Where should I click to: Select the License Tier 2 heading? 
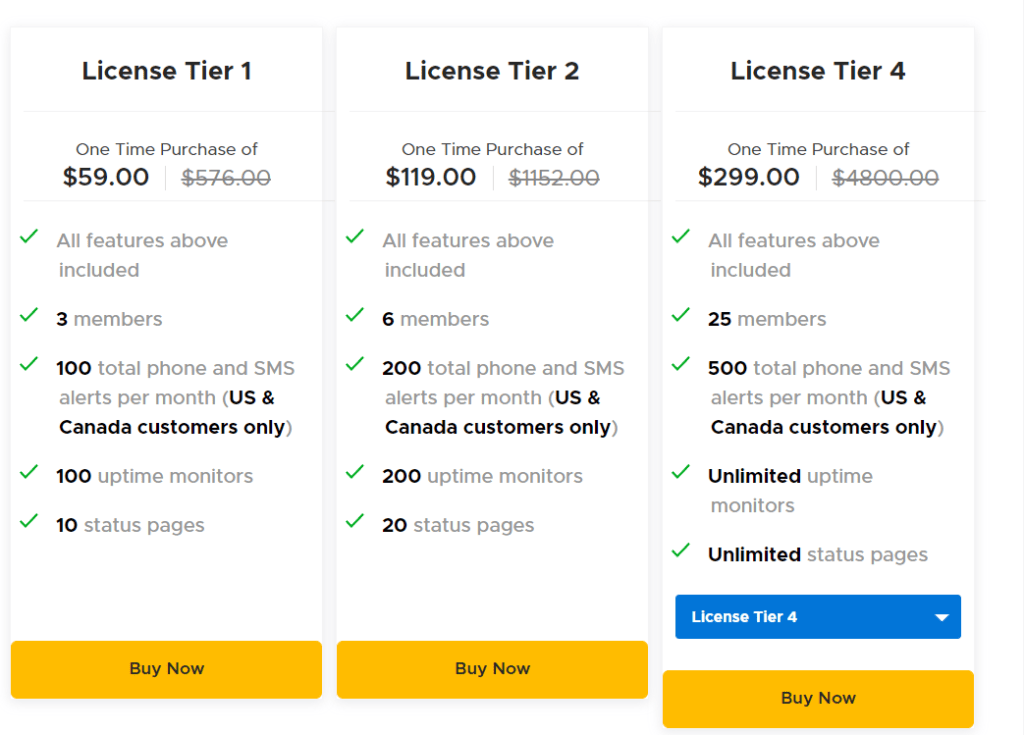pyautogui.click(x=492, y=71)
